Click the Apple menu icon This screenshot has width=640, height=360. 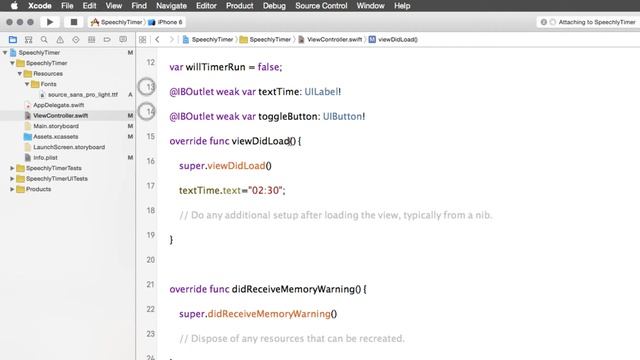(x=14, y=6)
